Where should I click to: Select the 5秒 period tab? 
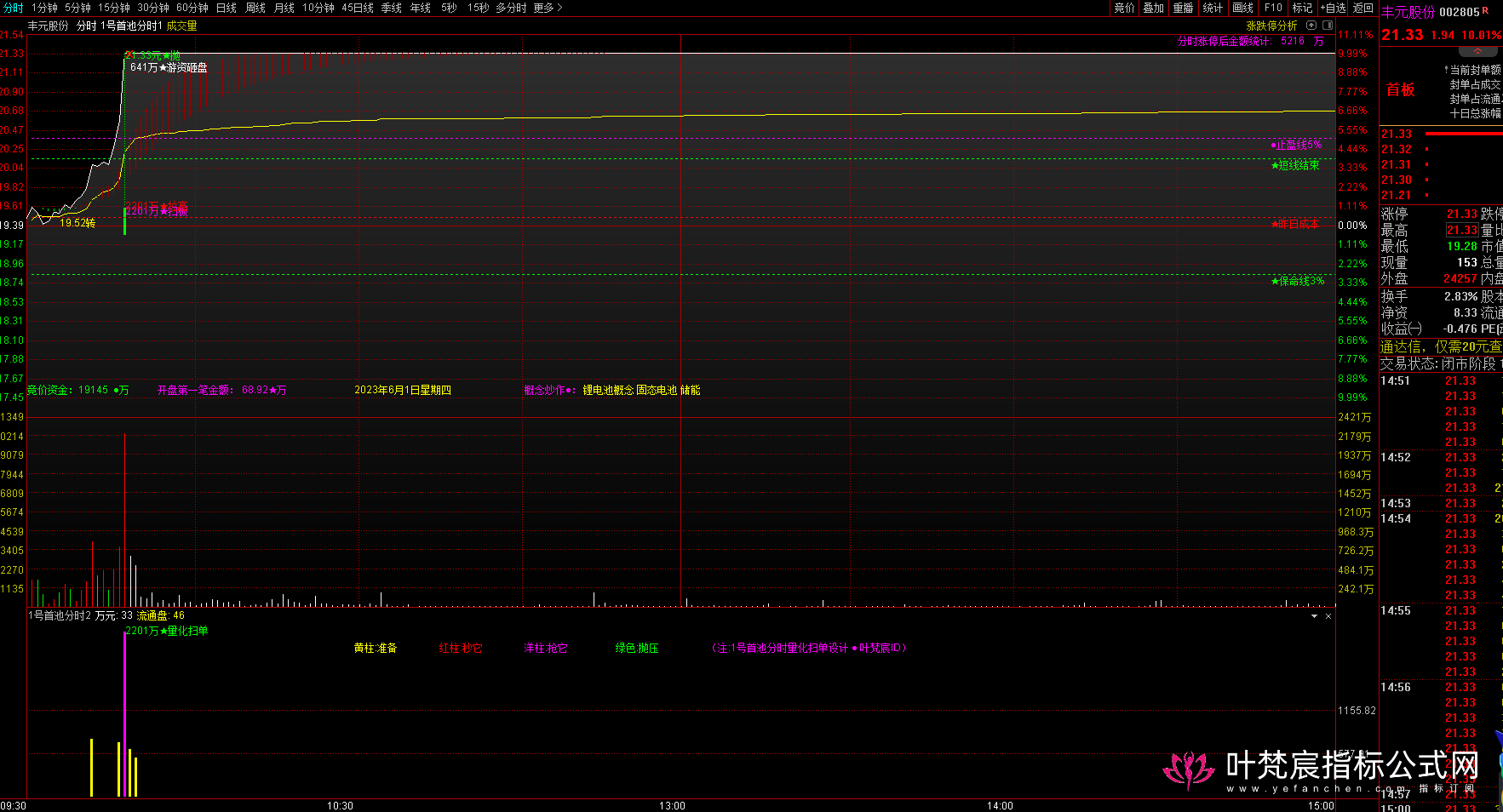click(x=449, y=8)
